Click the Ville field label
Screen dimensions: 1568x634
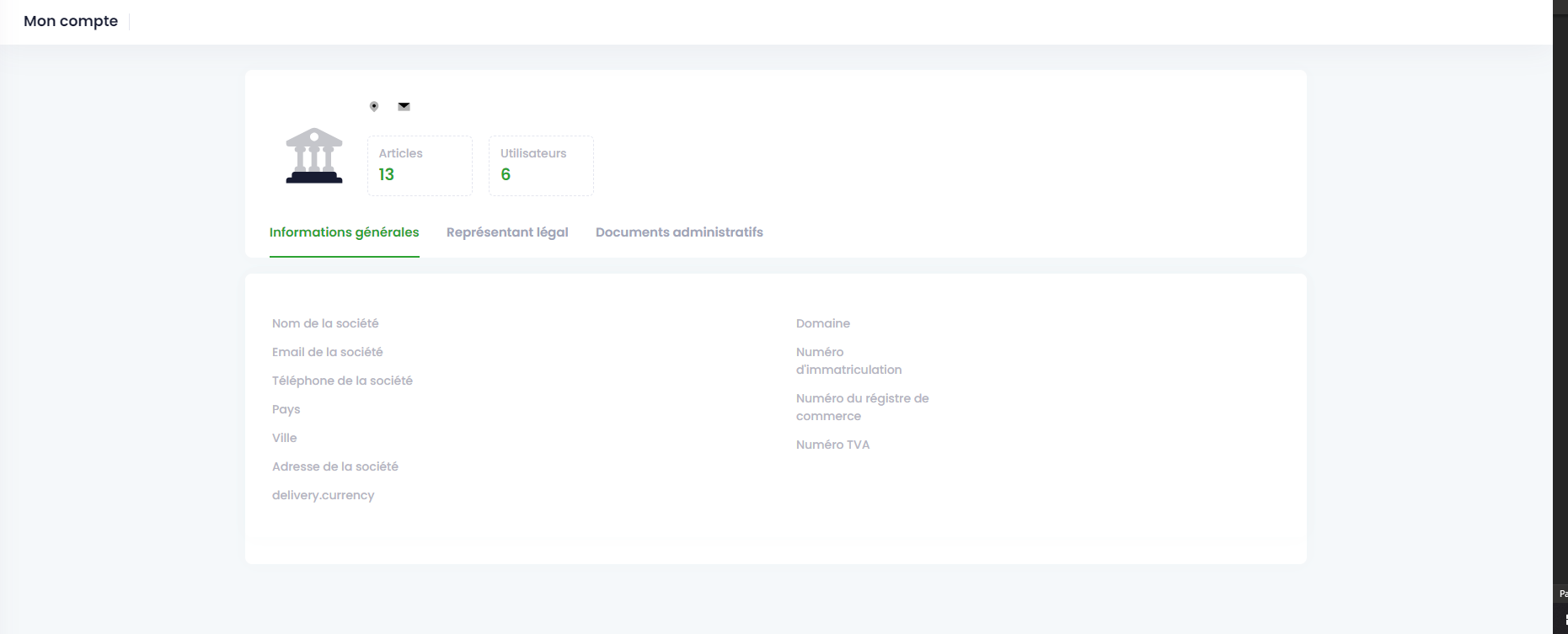285,438
